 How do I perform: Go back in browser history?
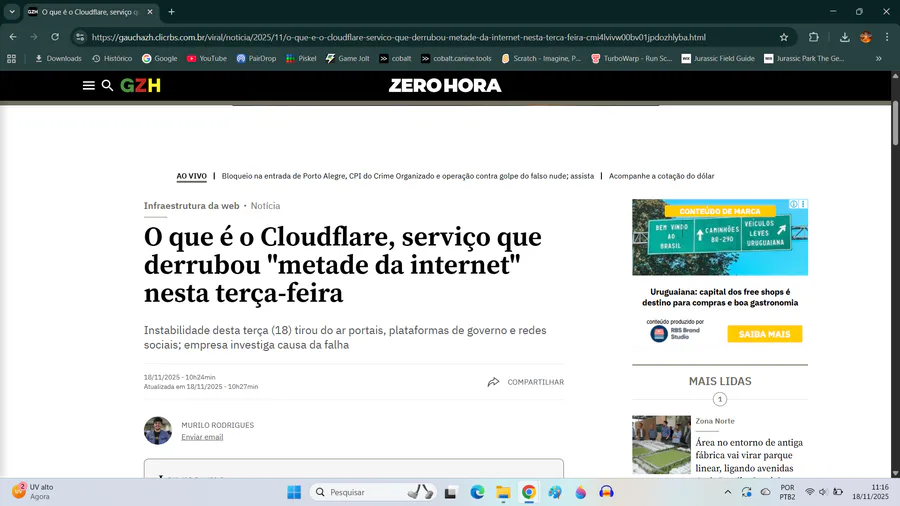pos(13,37)
